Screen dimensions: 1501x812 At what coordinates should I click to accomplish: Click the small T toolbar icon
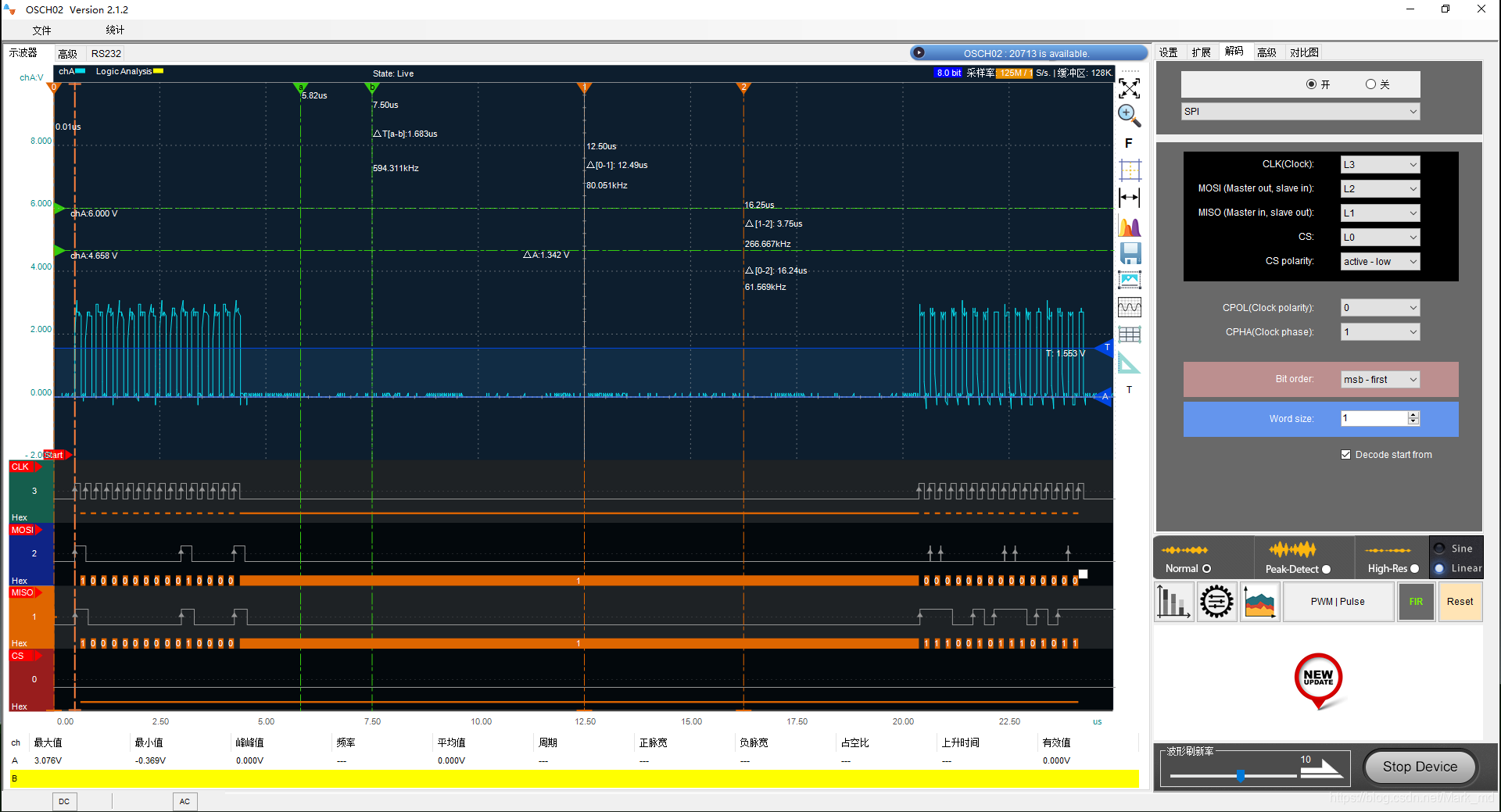coord(1129,389)
